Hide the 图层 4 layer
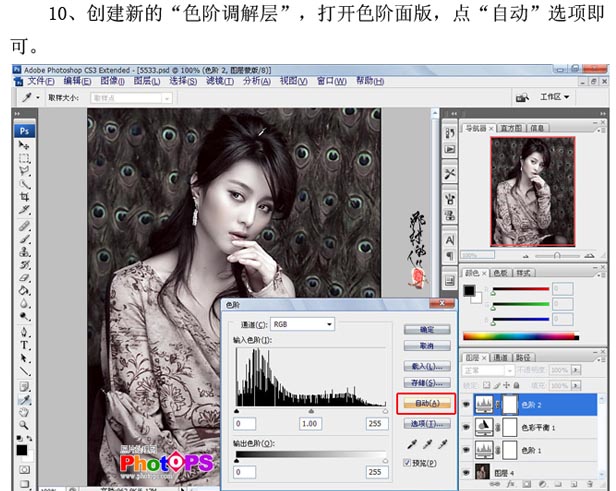Image resolution: width=616 pixels, height=491 pixels. tap(466, 473)
